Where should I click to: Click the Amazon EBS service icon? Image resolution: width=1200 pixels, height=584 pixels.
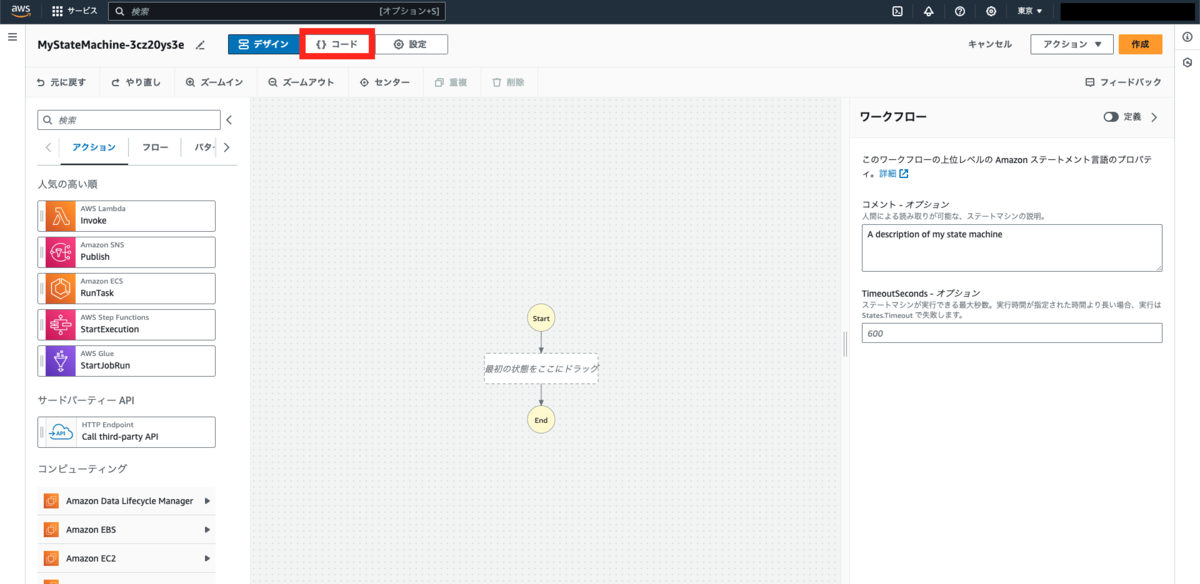click(x=51, y=530)
